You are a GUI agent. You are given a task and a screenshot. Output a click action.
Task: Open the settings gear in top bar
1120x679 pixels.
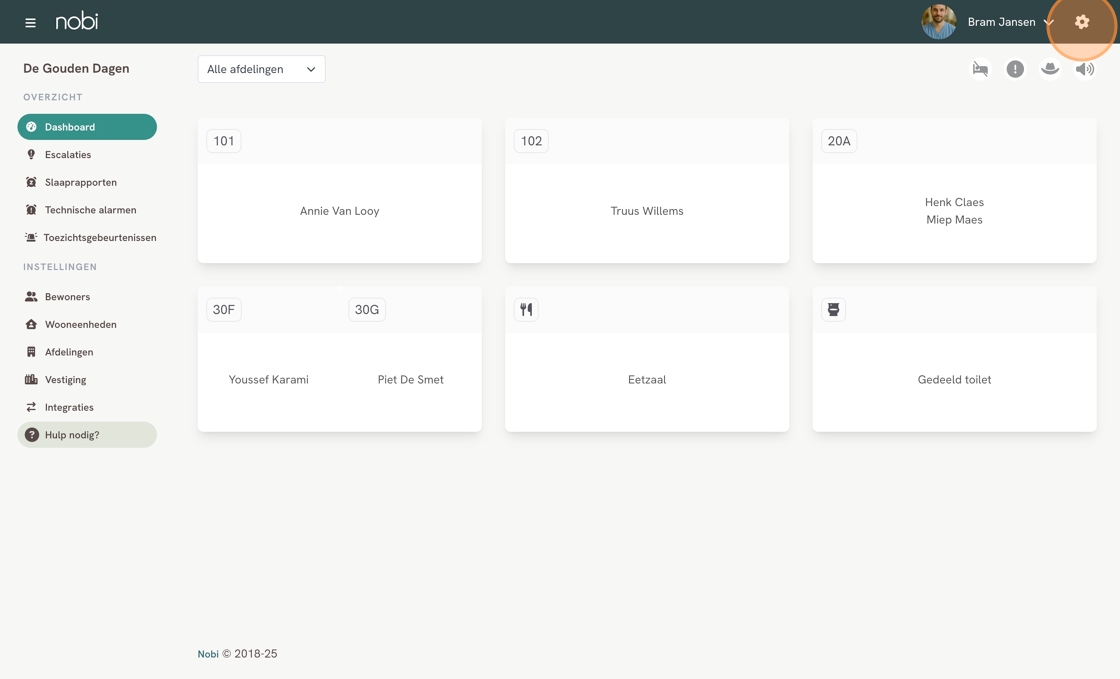1082,22
